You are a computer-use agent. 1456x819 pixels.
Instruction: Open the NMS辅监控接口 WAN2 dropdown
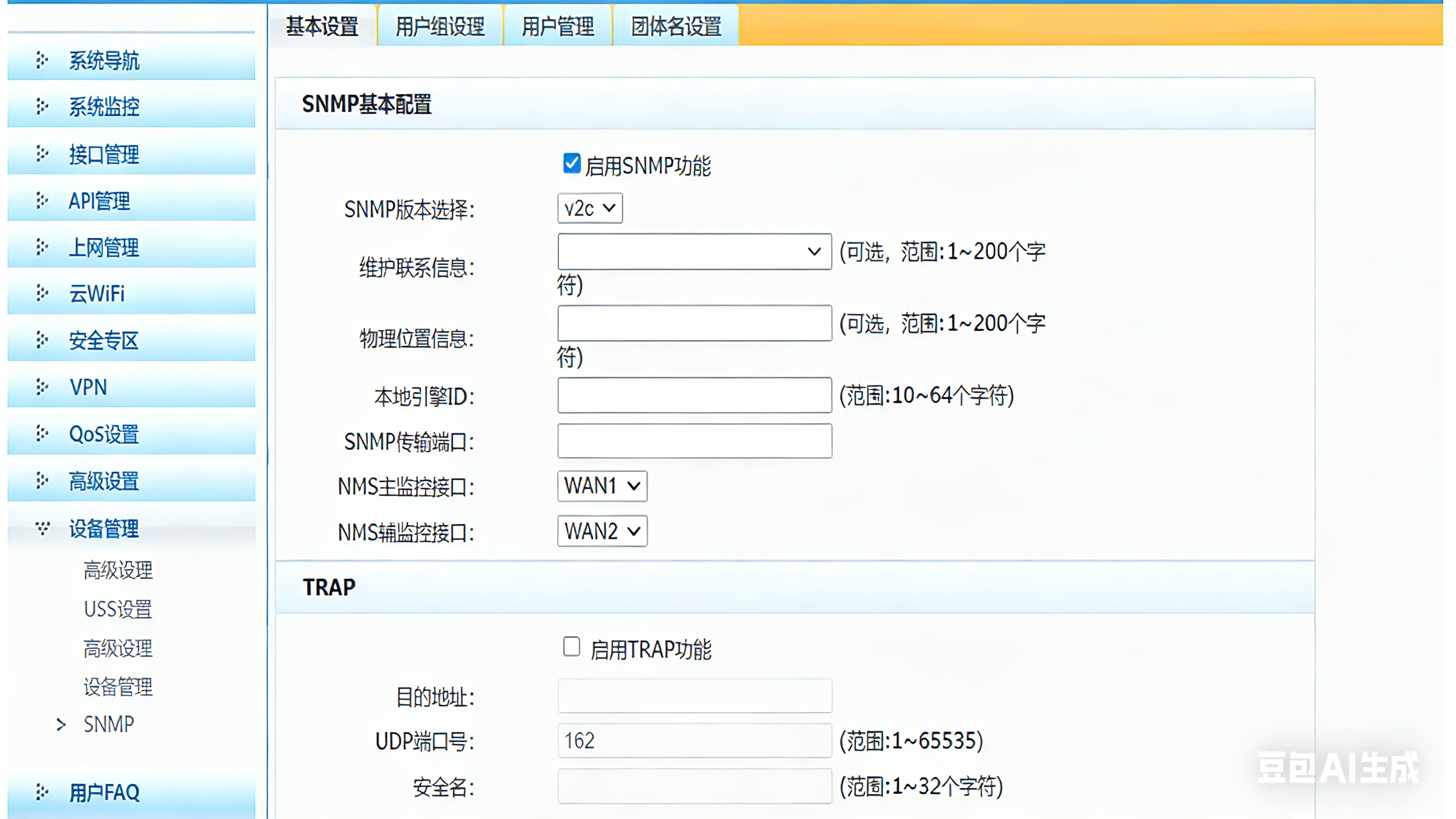tap(602, 531)
